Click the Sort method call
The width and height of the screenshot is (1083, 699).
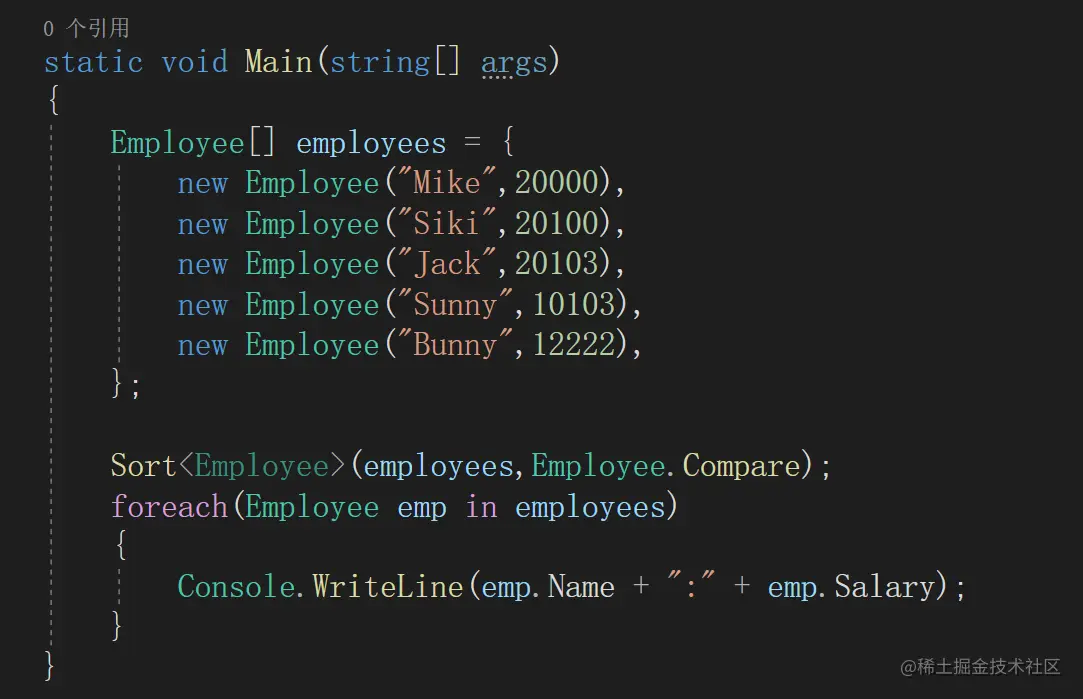tap(144, 466)
